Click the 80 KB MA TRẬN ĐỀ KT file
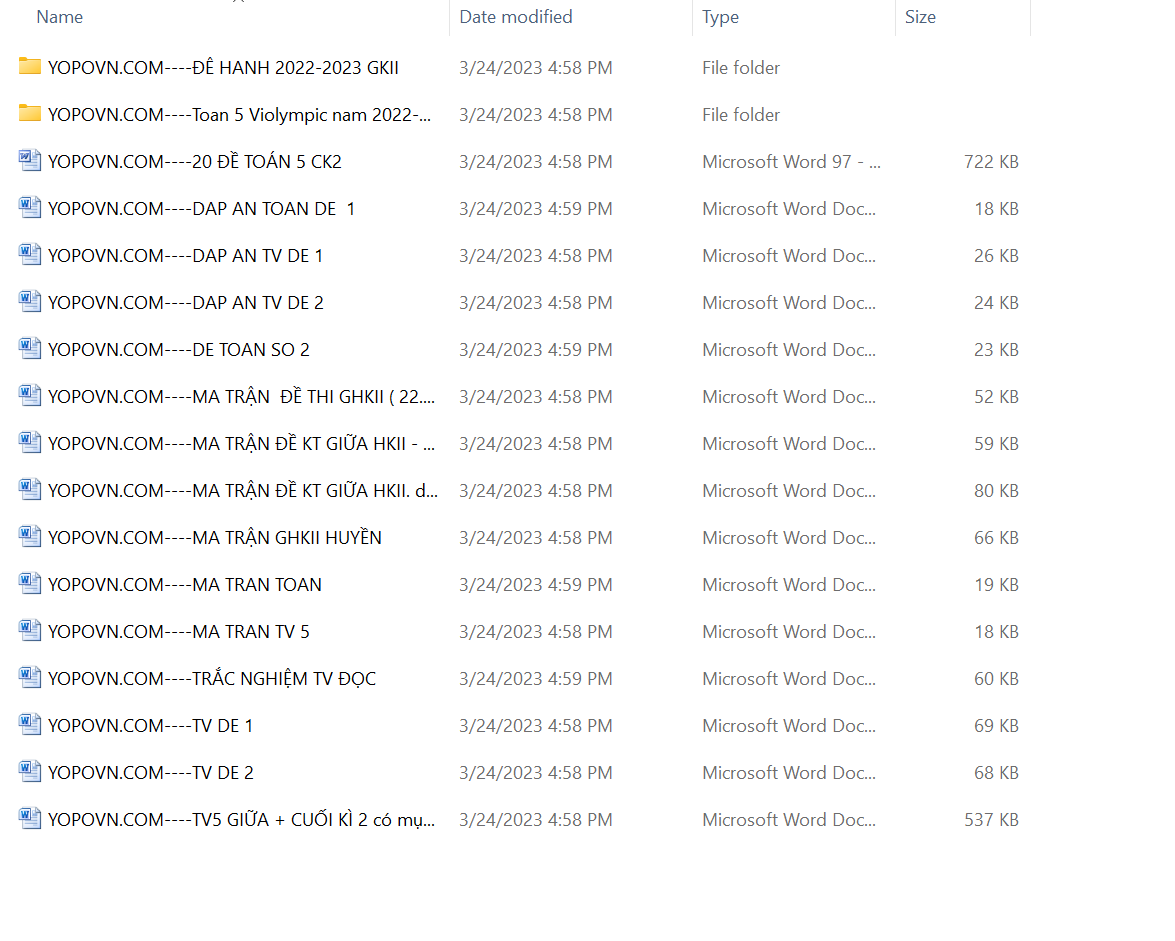Image resolution: width=1175 pixels, height=941 pixels. (x=242, y=491)
